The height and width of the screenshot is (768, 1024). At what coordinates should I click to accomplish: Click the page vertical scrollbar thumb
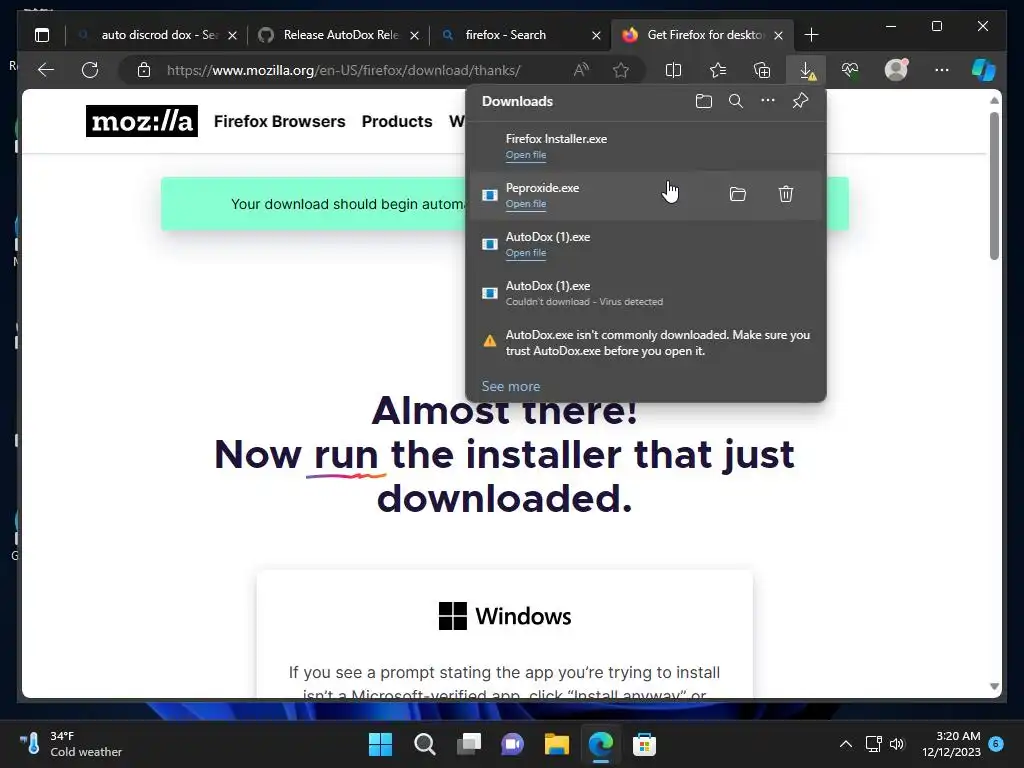click(994, 186)
